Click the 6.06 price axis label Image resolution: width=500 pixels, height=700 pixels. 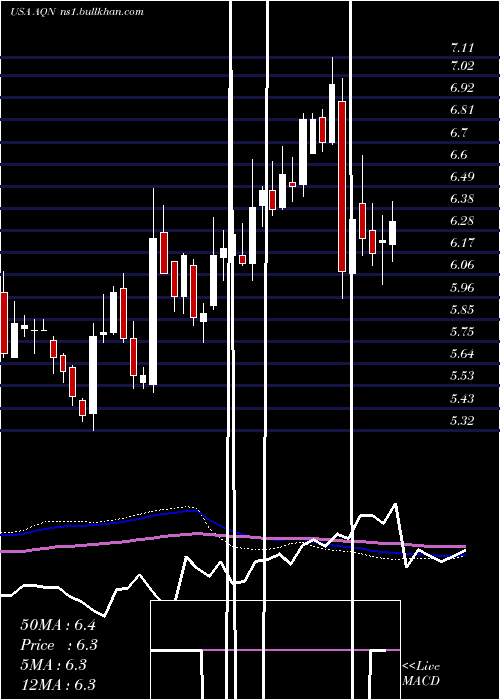462,265
